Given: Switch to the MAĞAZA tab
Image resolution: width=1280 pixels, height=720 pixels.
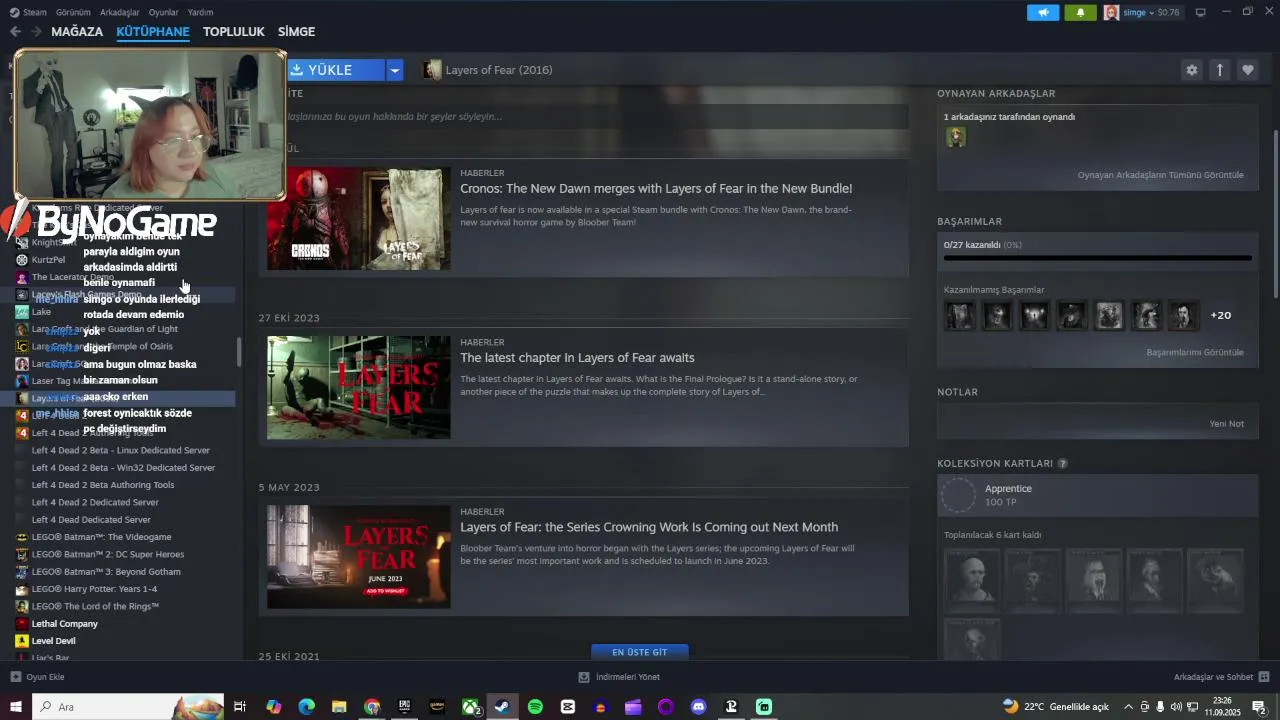Looking at the screenshot, I should (x=77, y=32).
